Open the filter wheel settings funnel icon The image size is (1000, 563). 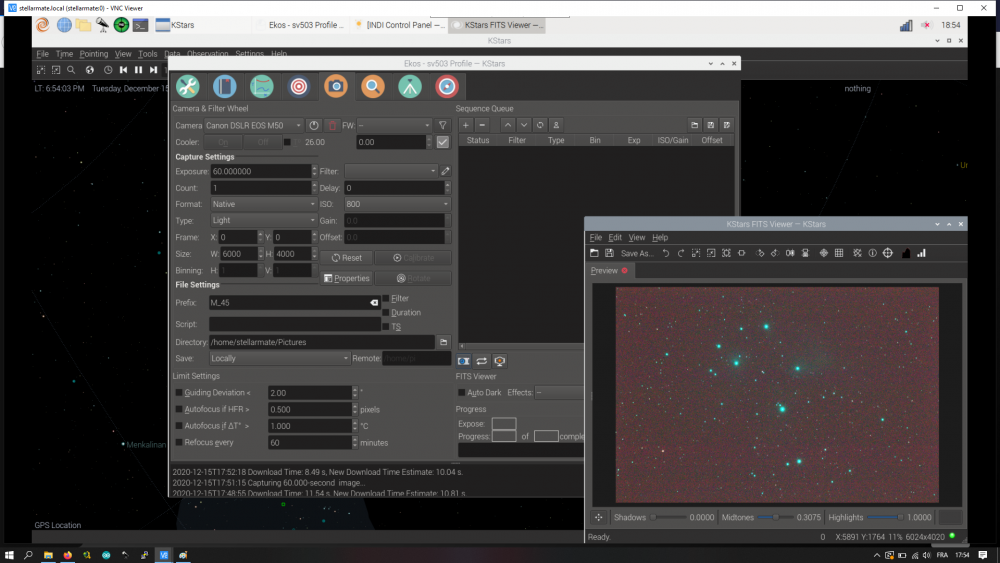443,126
